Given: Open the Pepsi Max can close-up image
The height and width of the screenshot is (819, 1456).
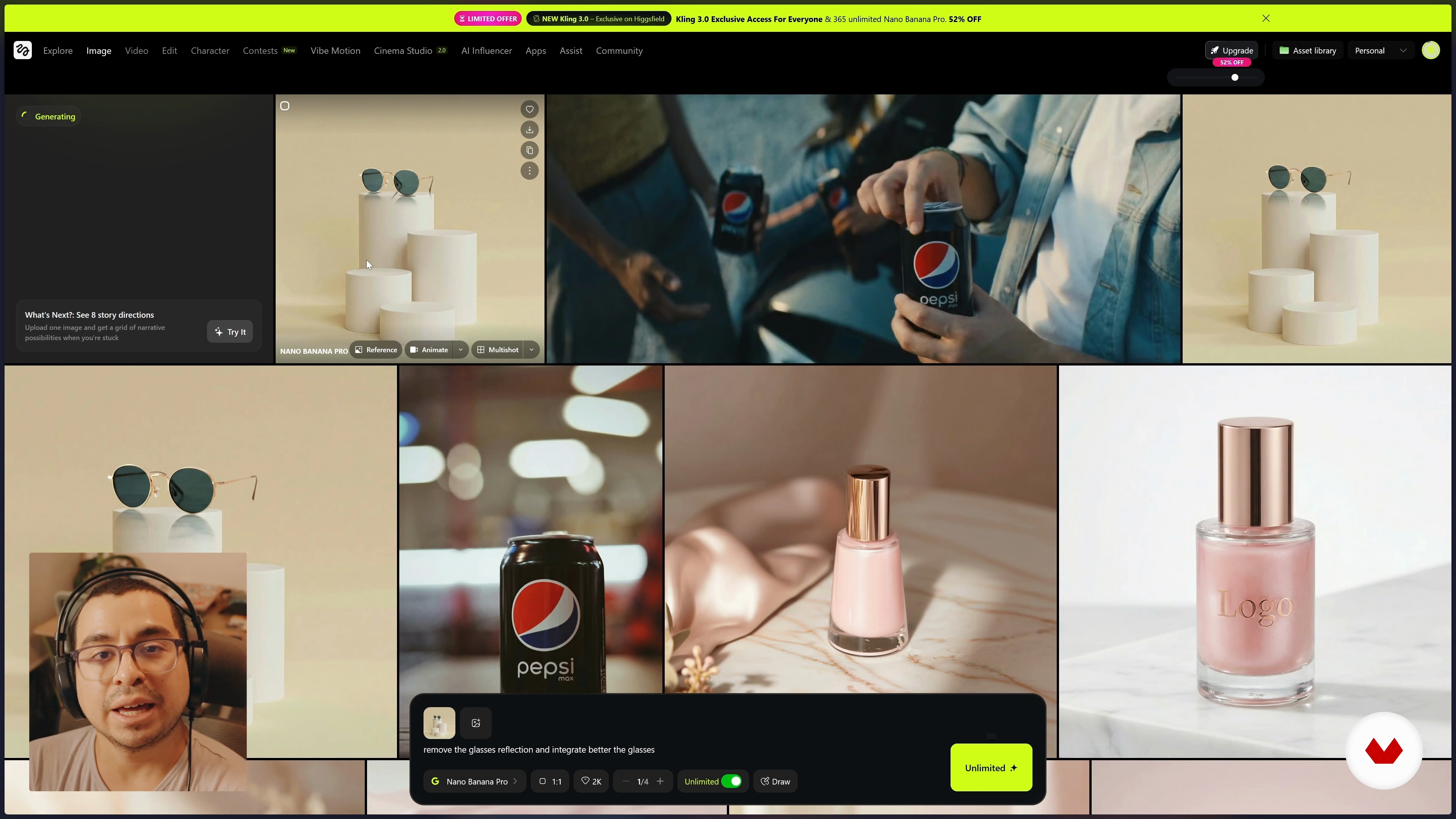Looking at the screenshot, I should 531,529.
